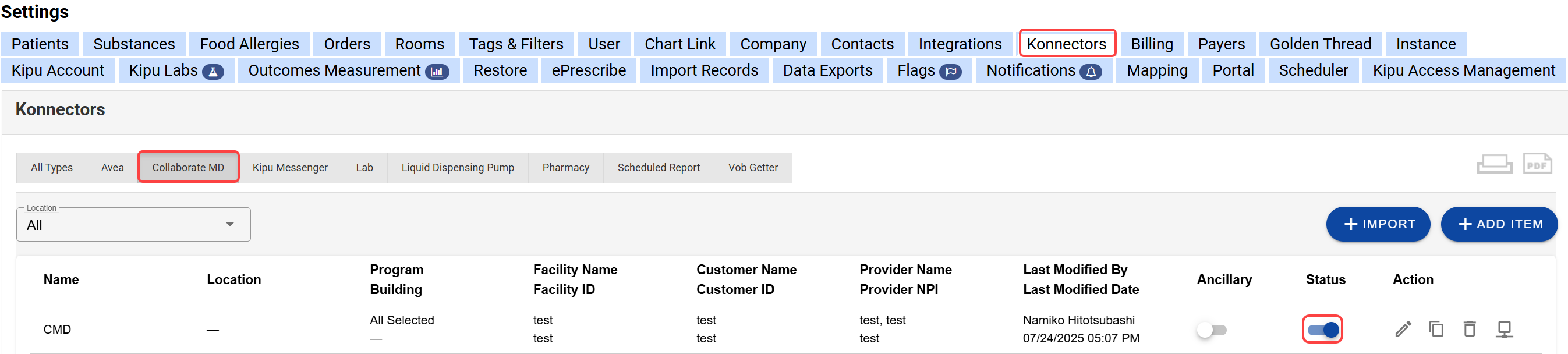1568x354 pixels.
Task: Click the network computer icon in the CMD row
Action: 1503,329
